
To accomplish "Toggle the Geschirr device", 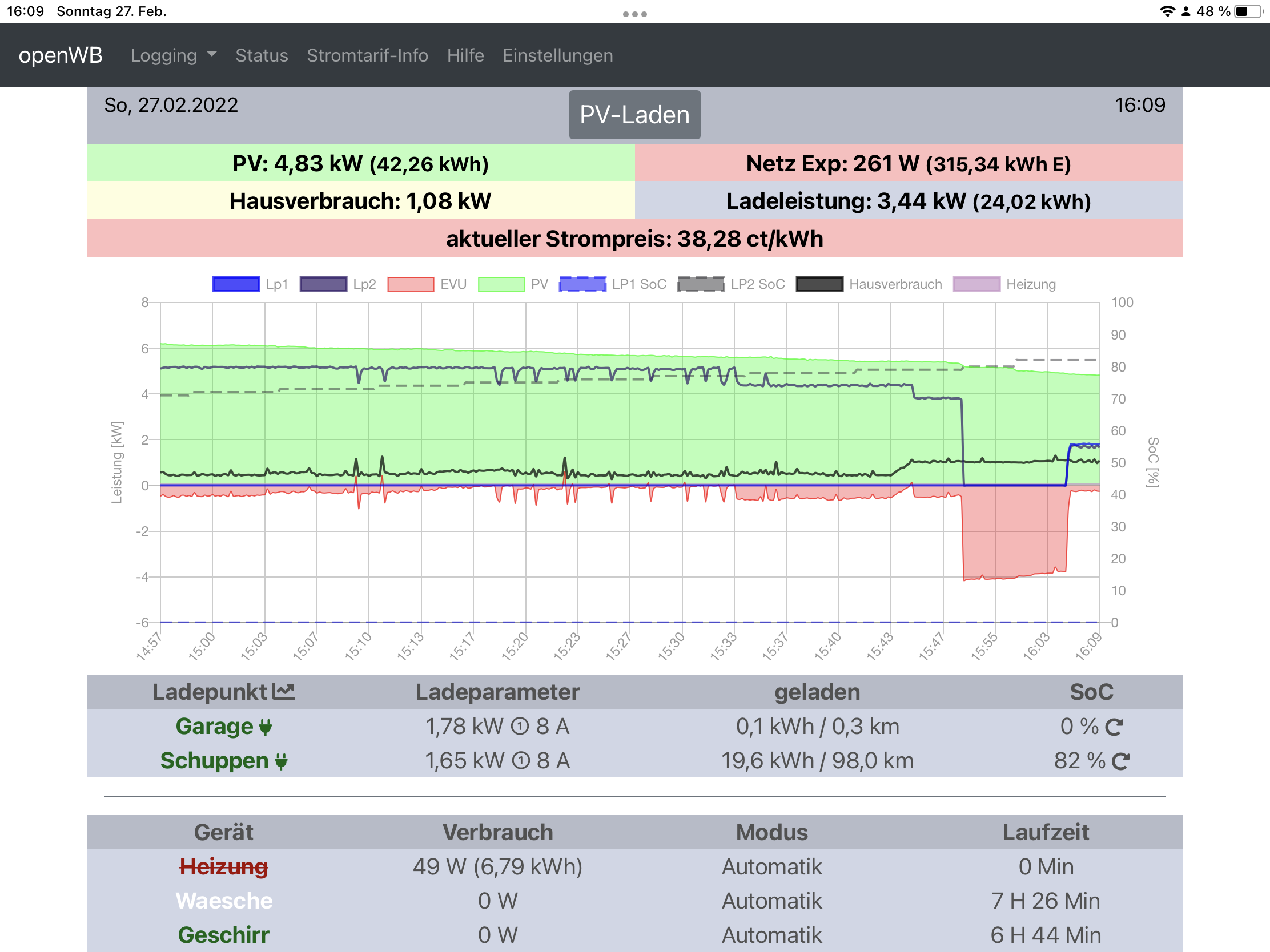I will 223,935.
